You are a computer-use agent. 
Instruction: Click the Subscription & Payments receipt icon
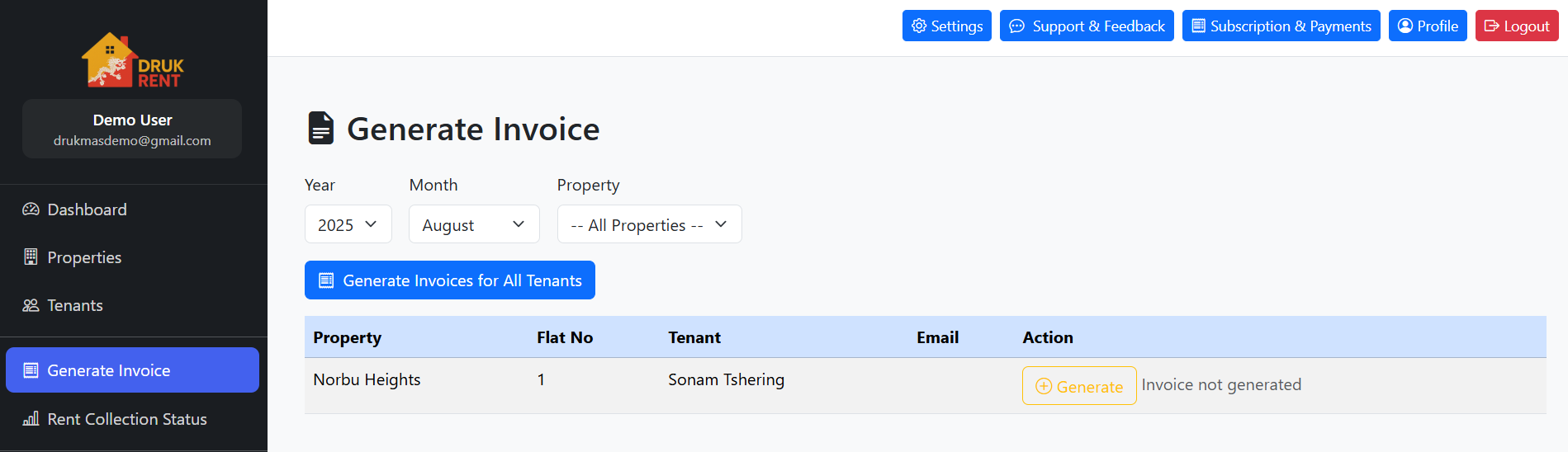click(x=1199, y=26)
